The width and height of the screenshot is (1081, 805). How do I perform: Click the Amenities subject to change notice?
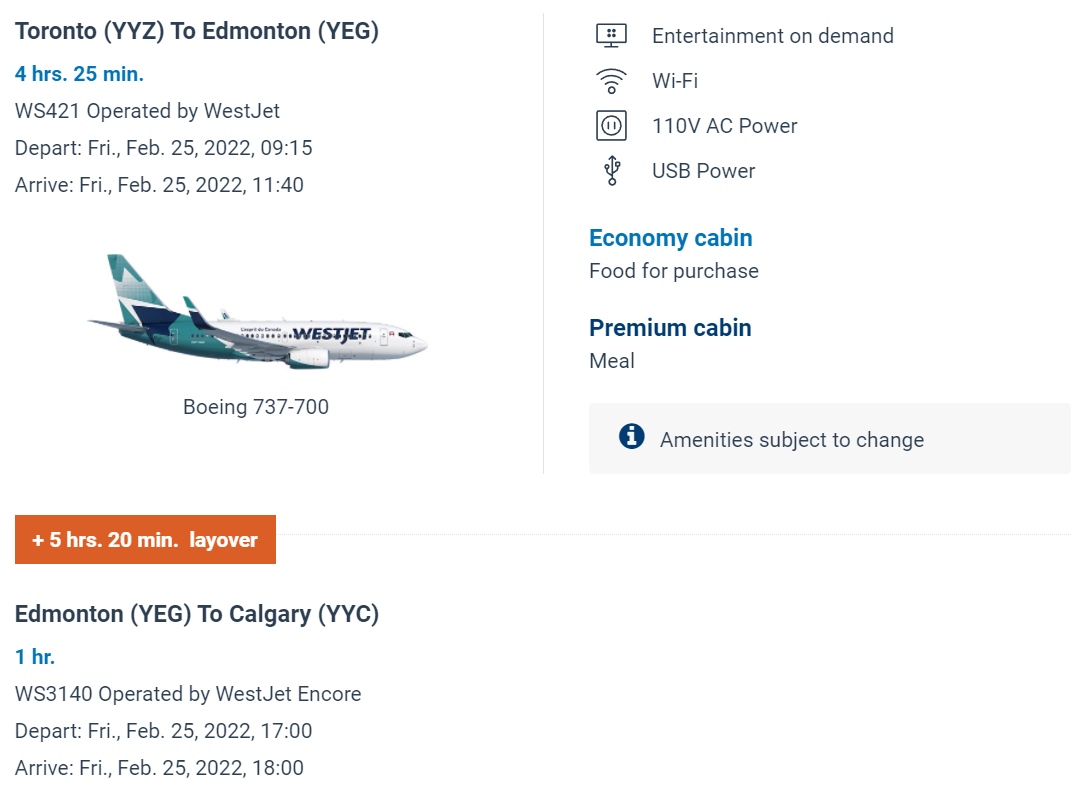(x=792, y=440)
